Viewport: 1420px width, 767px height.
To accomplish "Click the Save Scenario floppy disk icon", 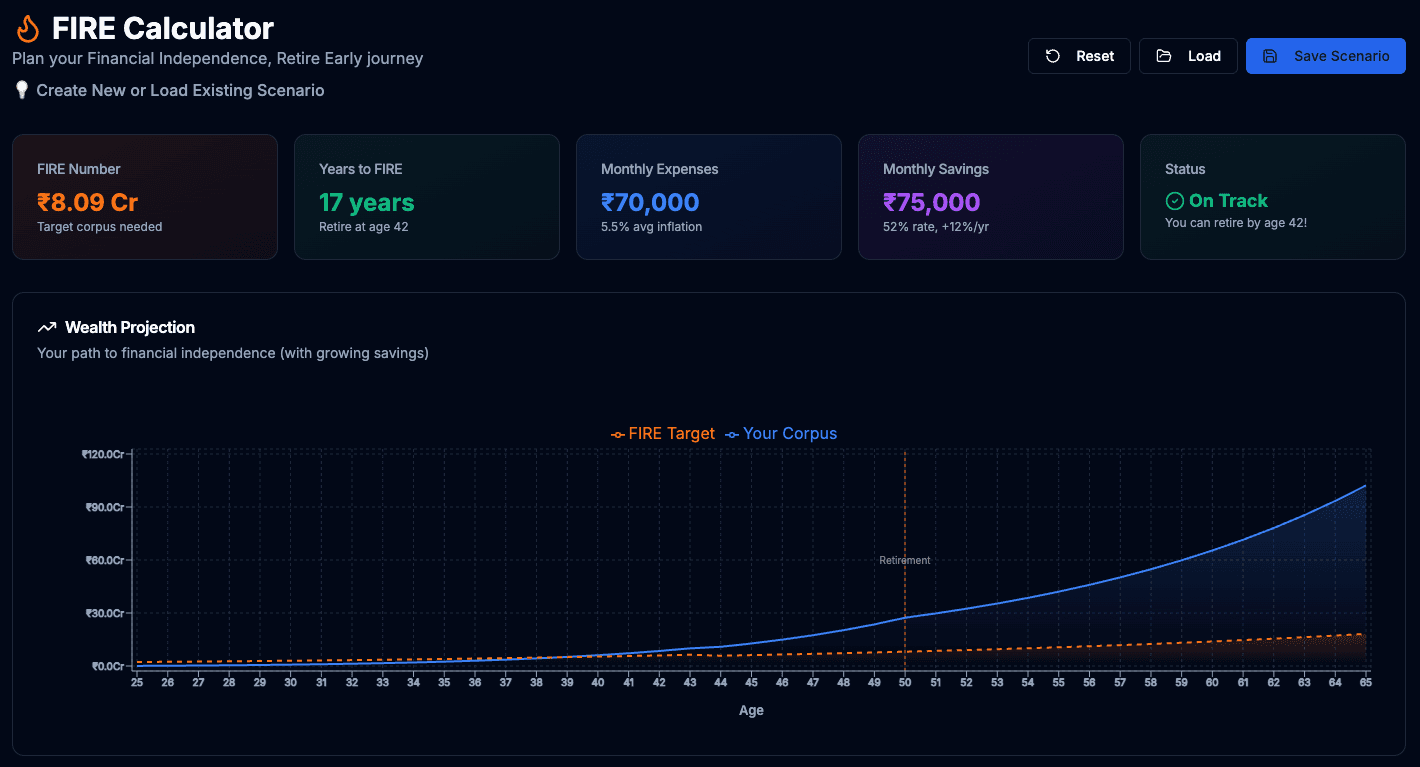I will click(1270, 56).
